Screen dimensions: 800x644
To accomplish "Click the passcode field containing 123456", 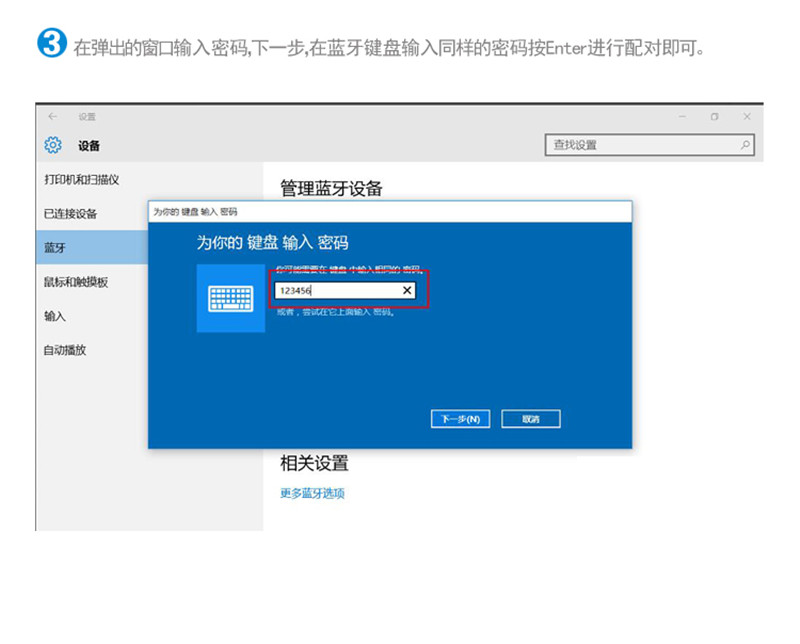I will pos(335,290).
